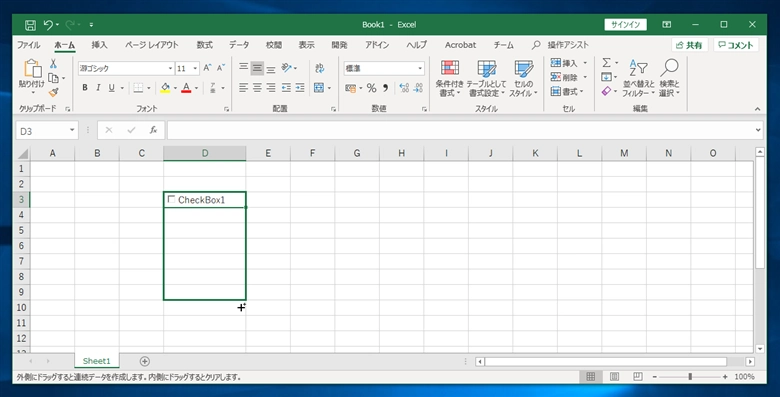This screenshot has width=780, height=397.
Task: Click the Increase Indent icon
Action: (x=300, y=88)
